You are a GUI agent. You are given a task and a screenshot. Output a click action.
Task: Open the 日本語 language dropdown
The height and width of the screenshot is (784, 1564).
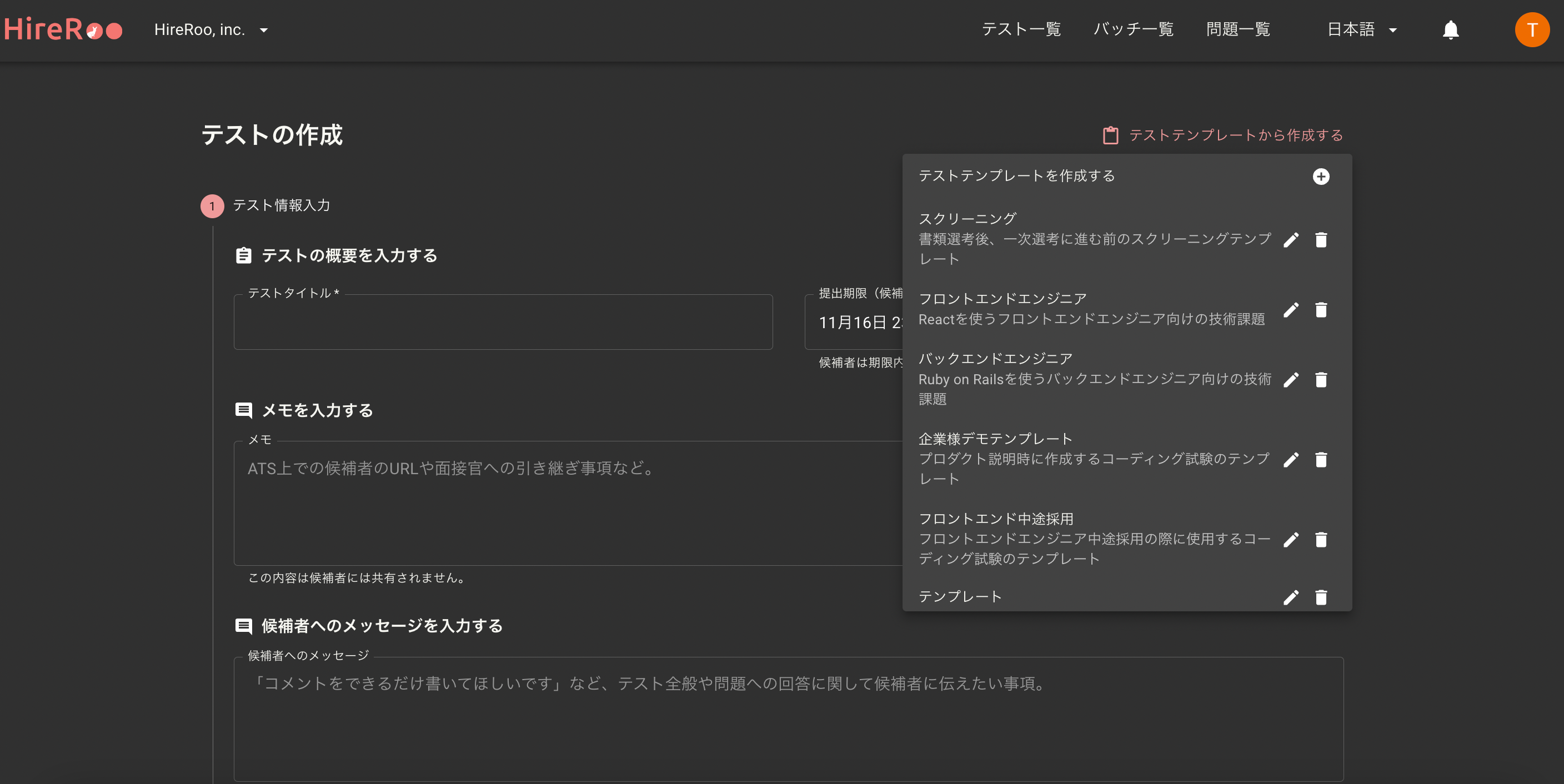pos(1361,30)
